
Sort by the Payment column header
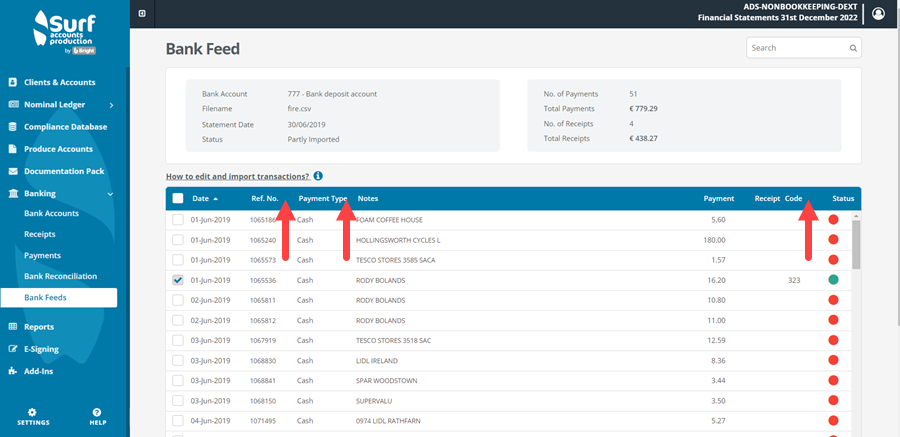[719, 199]
